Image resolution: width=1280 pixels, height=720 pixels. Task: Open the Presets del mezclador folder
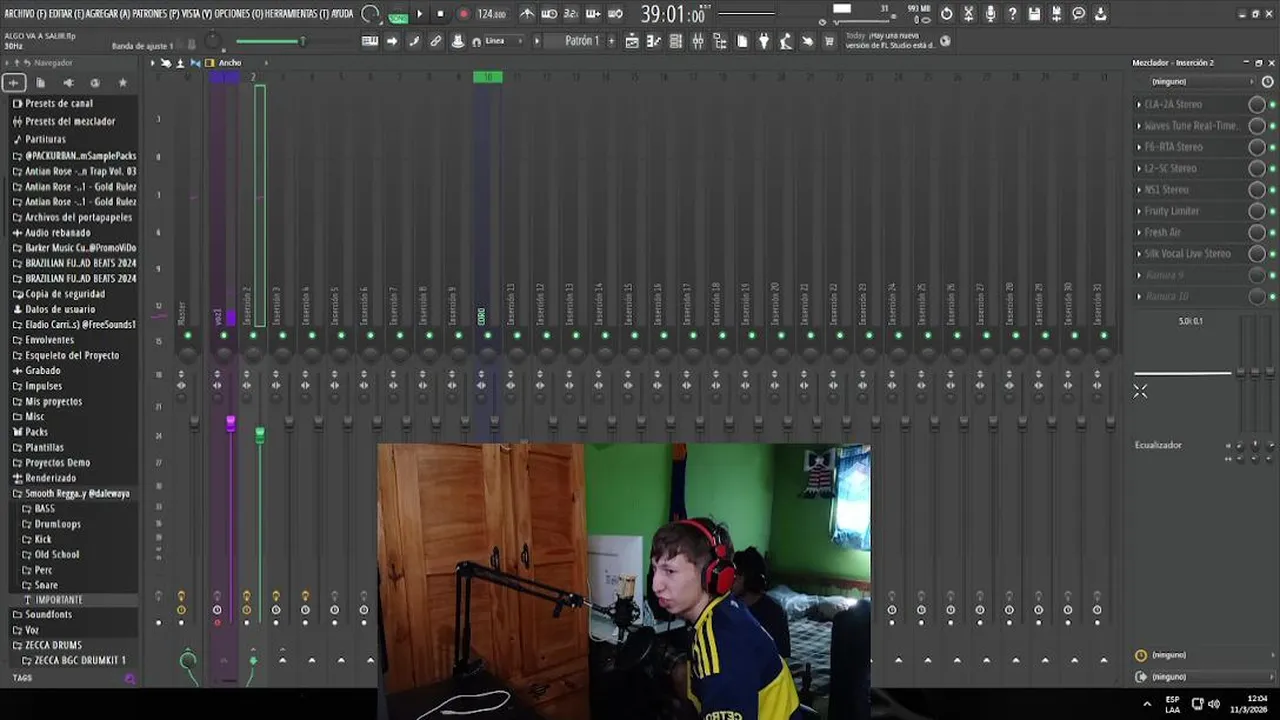pos(68,122)
